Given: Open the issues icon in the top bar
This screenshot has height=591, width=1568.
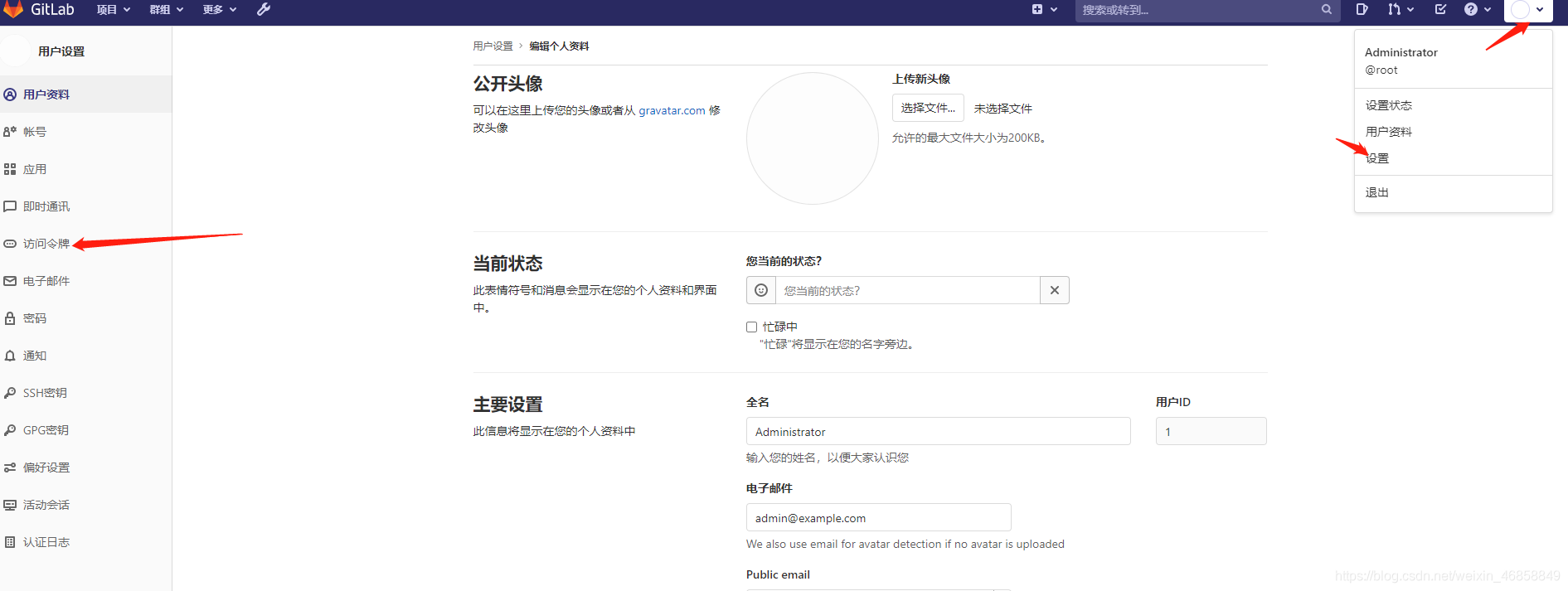Looking at the screenshot, I should pos(1362,9).
